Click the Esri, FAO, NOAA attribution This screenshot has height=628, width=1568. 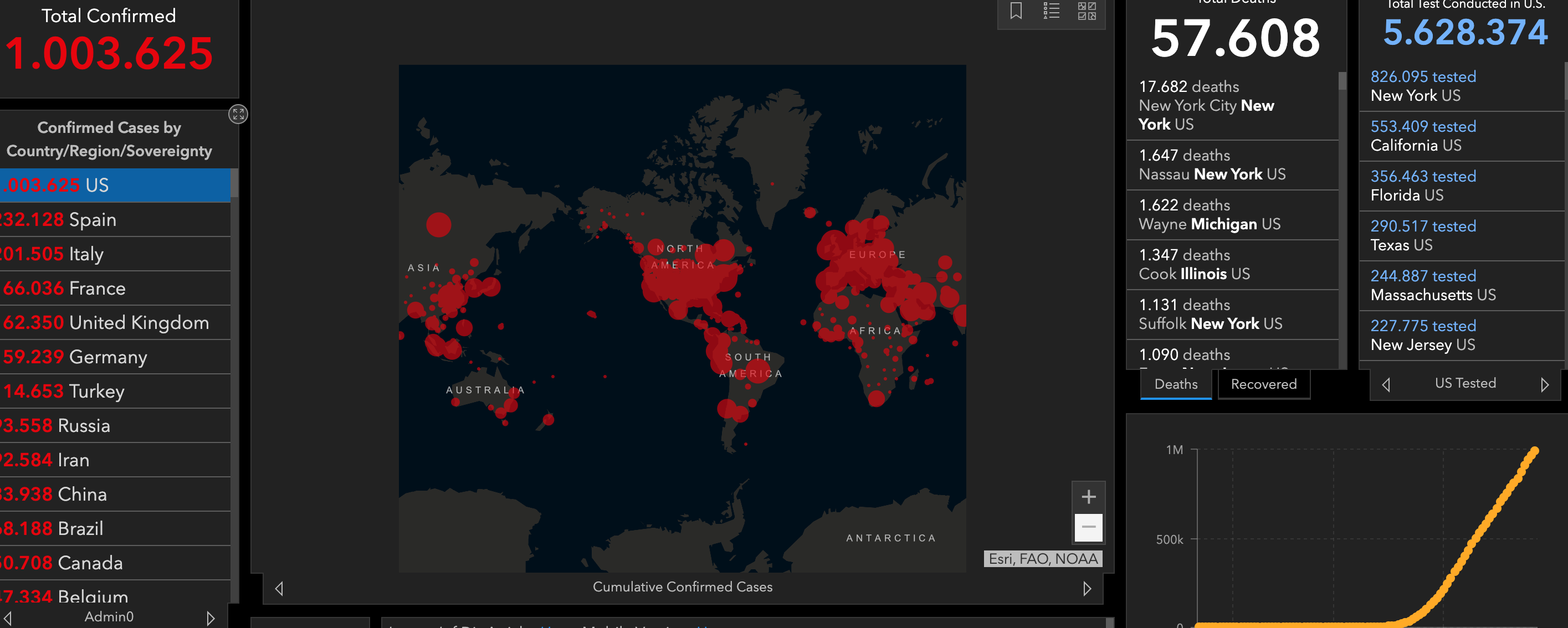(1043, 559)
